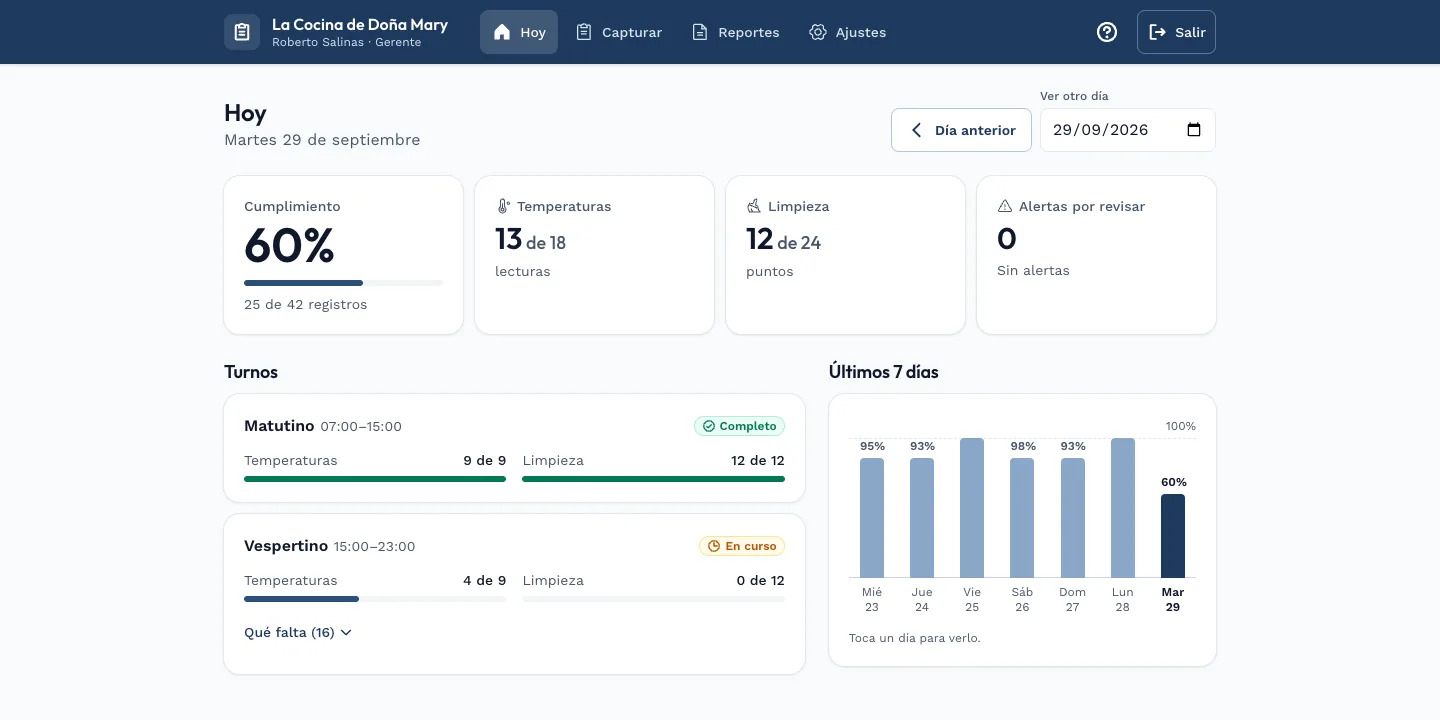Click the broom icon on Limpieza card

(754, 206)
